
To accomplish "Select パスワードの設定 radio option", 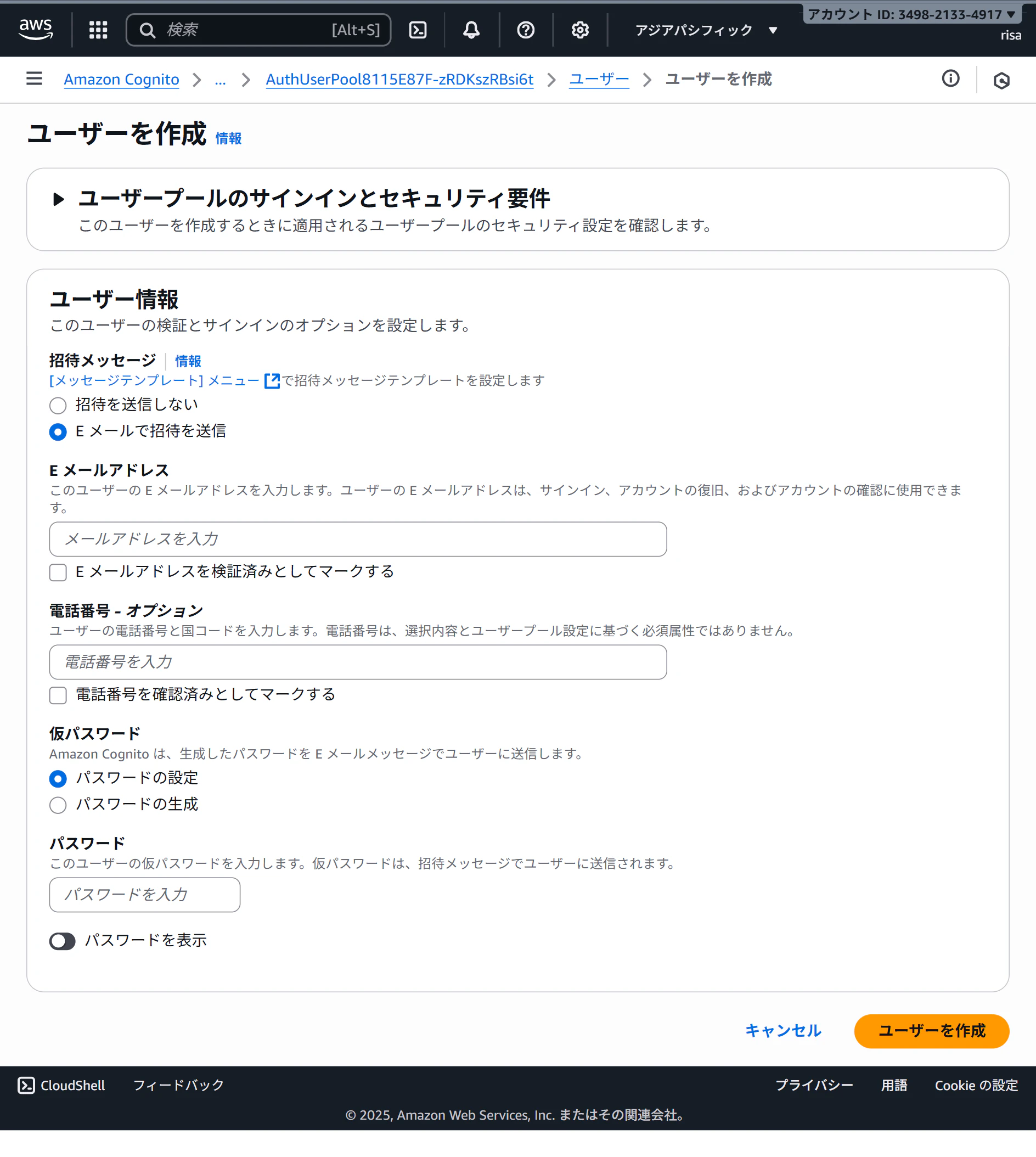I will 58,778.
